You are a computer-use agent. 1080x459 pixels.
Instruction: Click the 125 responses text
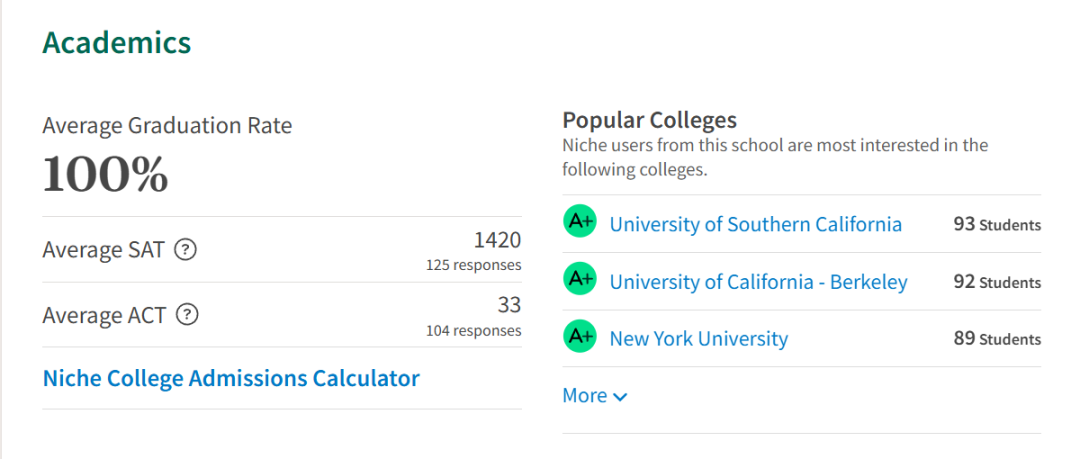click(473, 265)
